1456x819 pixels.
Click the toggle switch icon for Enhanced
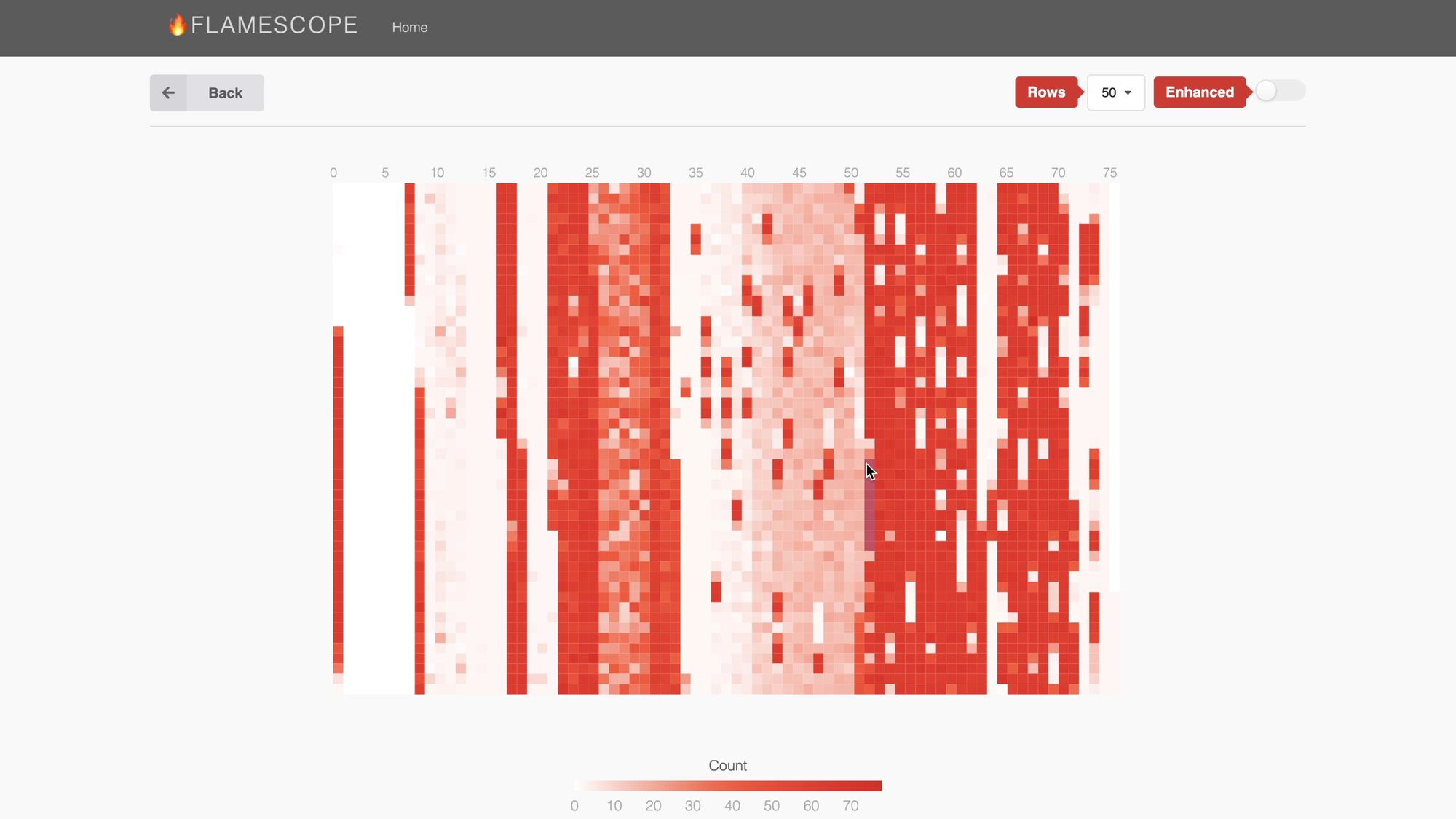point(1280,92)
